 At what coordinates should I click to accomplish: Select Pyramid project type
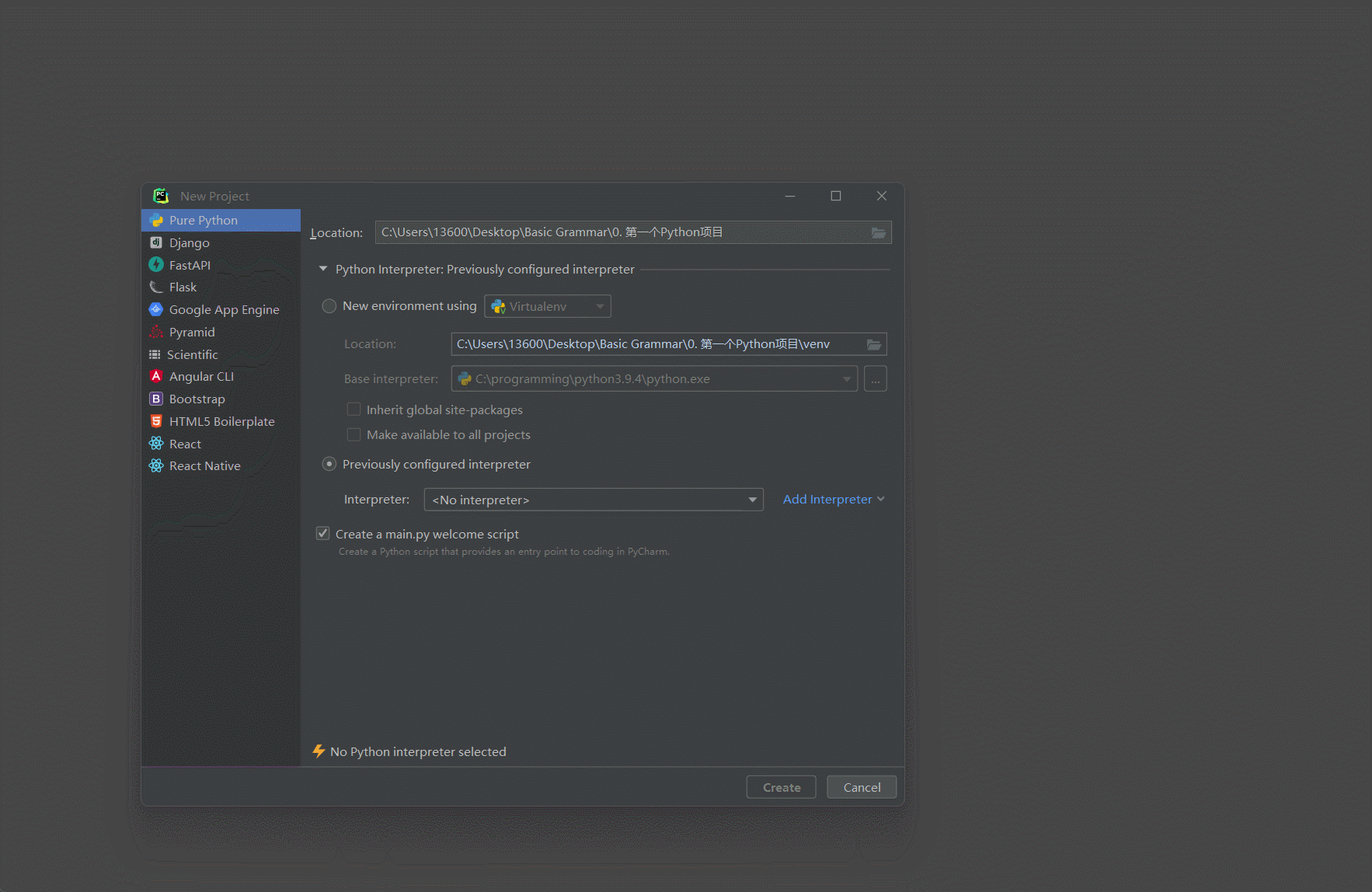(221, 332)
